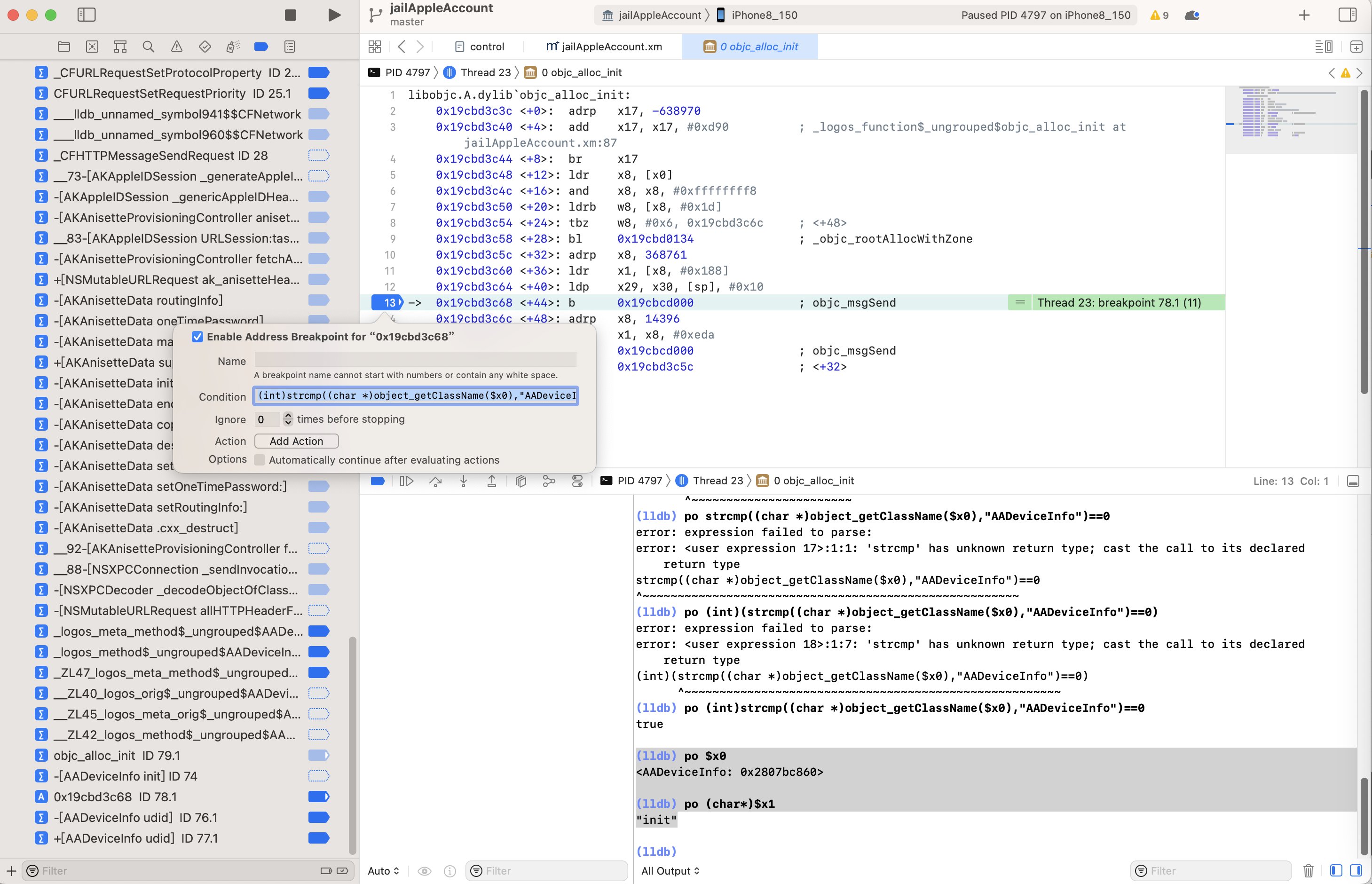
Task: Click the add breakpoint plus button
Action: [x=11, y=871]
